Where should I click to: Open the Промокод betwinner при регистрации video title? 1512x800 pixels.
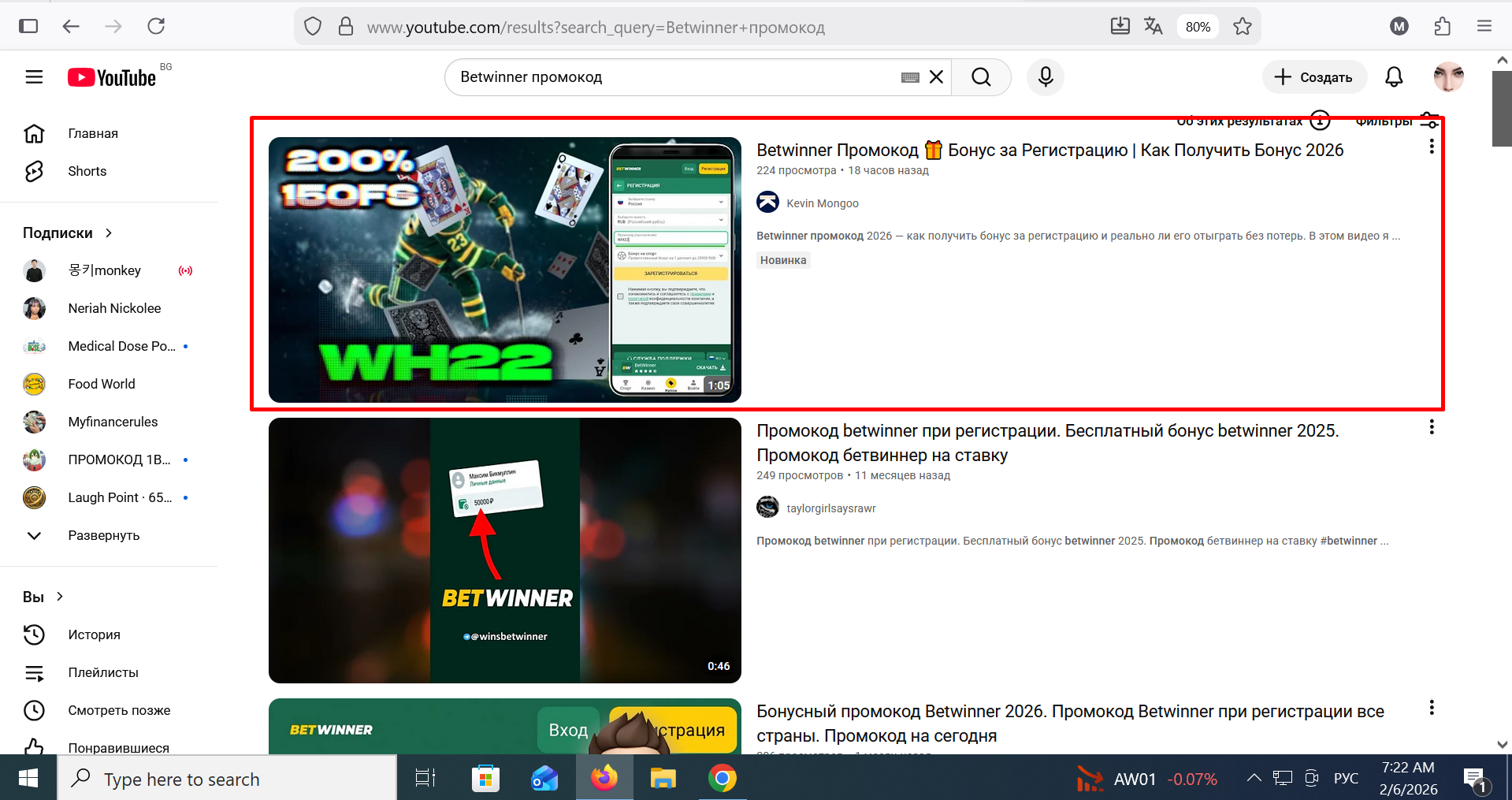point(1047,443)
